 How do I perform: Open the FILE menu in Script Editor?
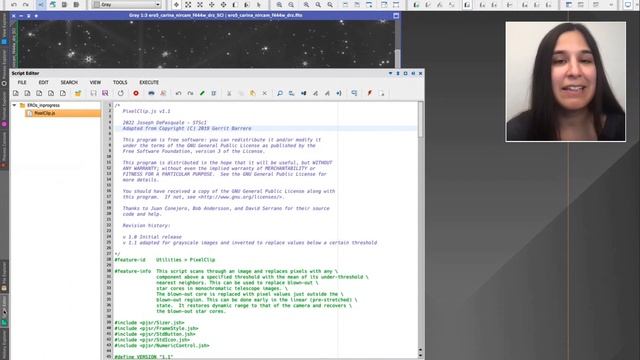pos(22,82)
